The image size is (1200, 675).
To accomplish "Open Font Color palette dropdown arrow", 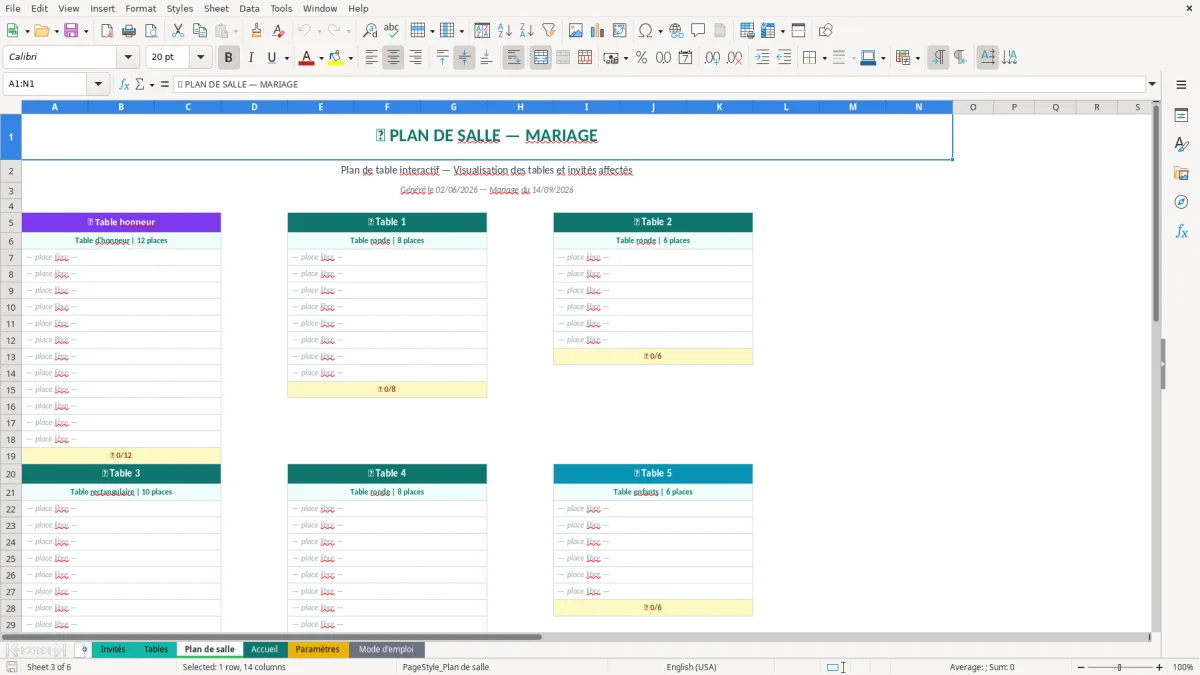I will pyautogui.click(x=320, y=58).
